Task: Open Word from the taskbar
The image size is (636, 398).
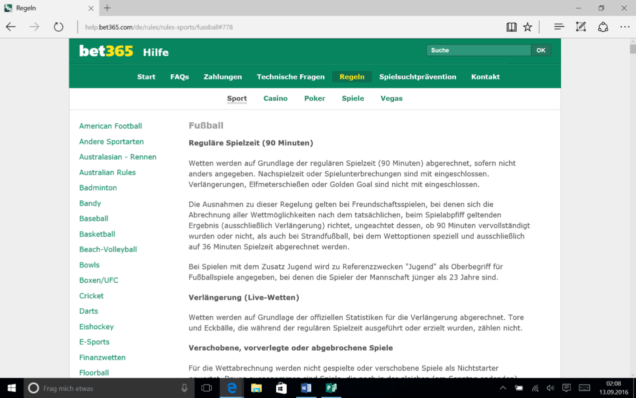Action: (x=306, y=388)
